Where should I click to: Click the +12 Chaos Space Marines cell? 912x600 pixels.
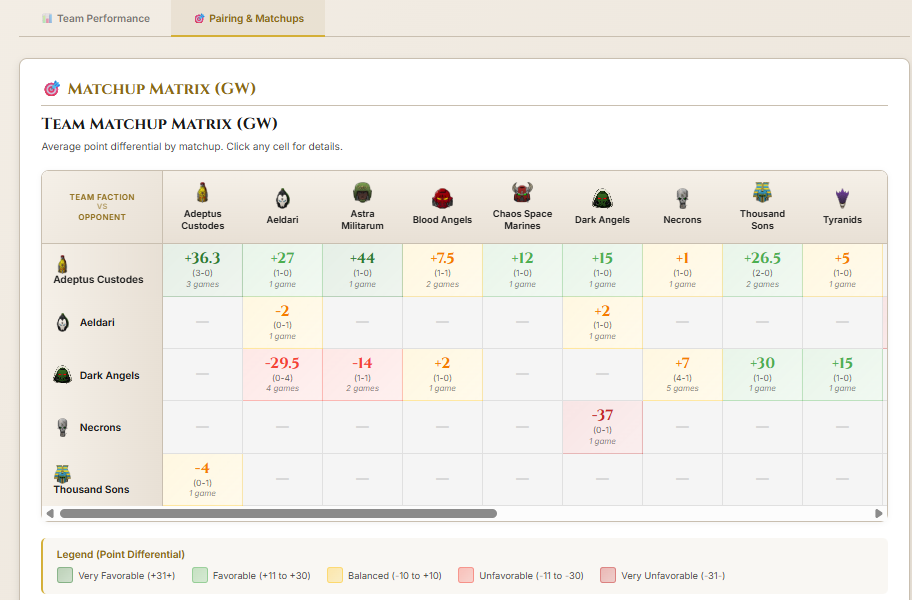click(x=522, y=270)
